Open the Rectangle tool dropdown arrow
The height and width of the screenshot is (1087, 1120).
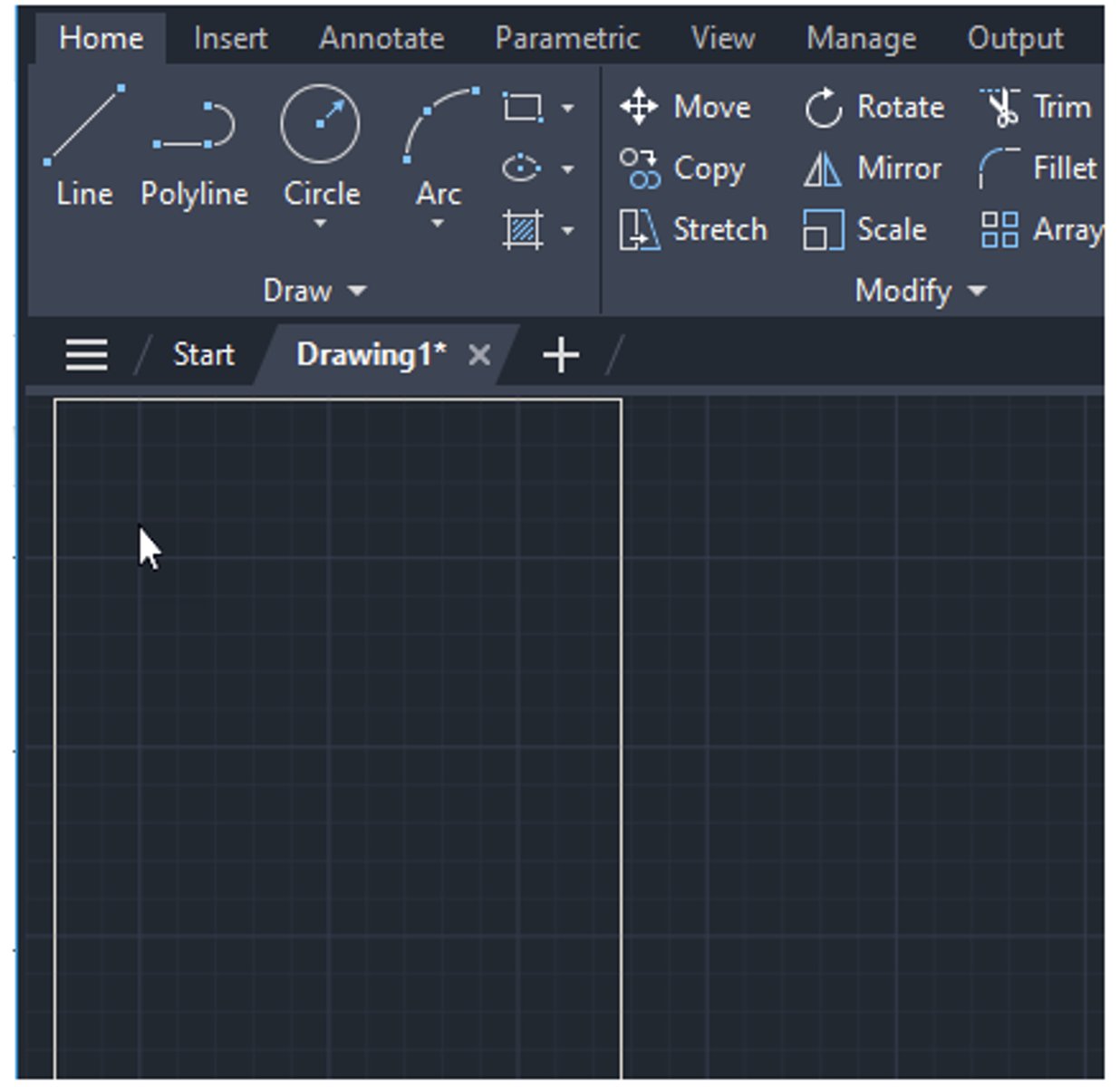point(567,108)
